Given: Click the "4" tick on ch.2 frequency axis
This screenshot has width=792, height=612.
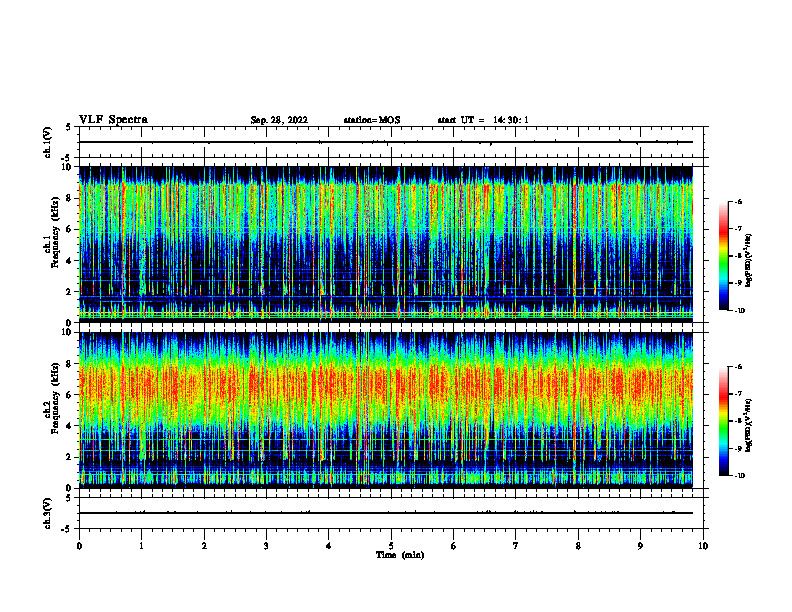Looking at the screenshot, I should pyautogui.click(x=70, y=426).
